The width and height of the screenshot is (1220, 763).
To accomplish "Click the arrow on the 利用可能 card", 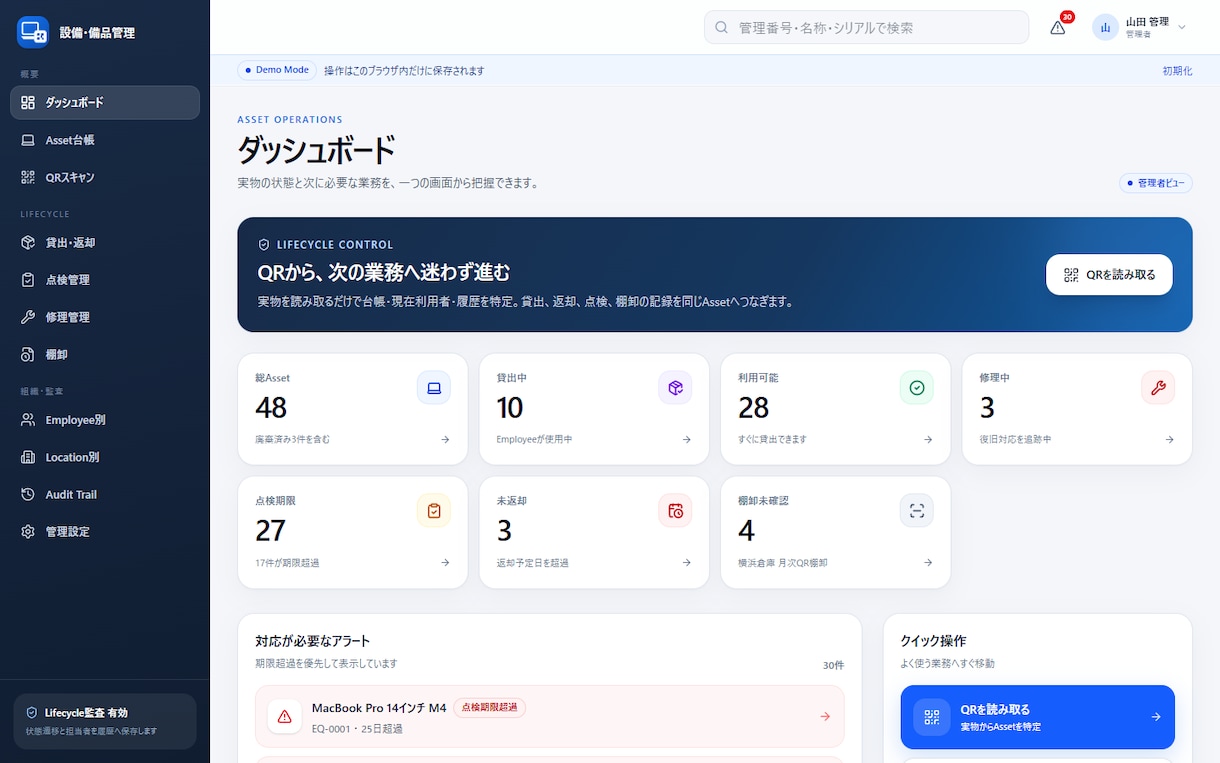I will (928, 439).
